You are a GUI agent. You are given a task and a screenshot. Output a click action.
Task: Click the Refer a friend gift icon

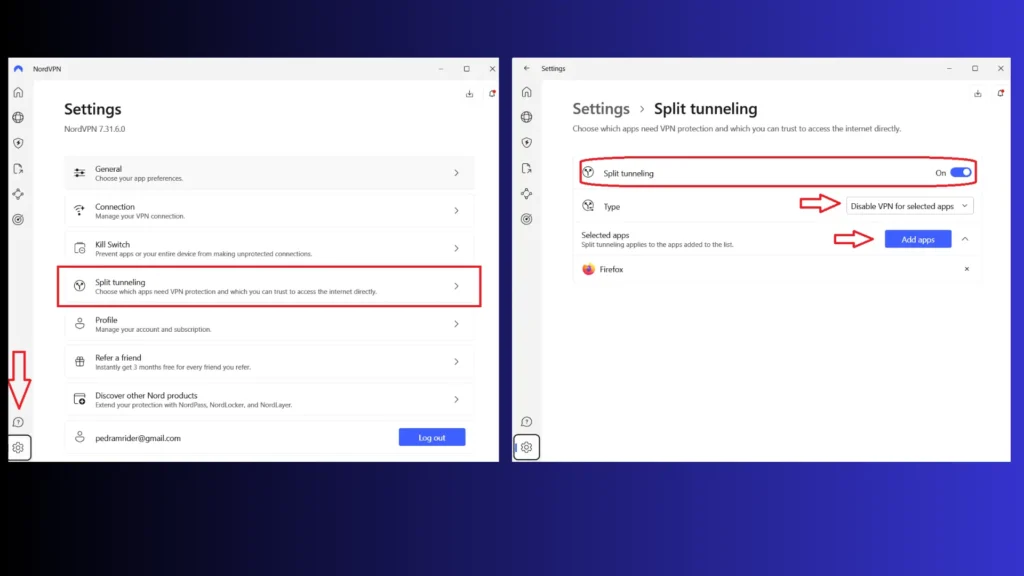[x=80, y=362]
